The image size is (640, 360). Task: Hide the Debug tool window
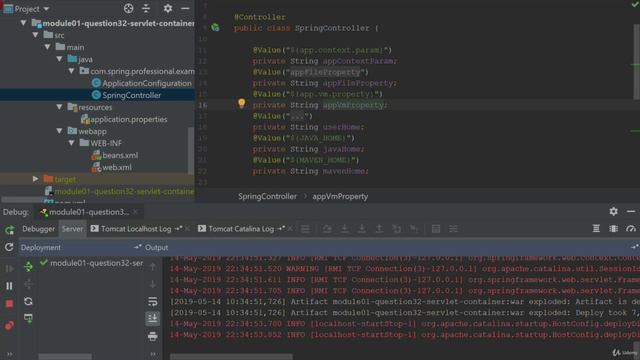point(631,211)
